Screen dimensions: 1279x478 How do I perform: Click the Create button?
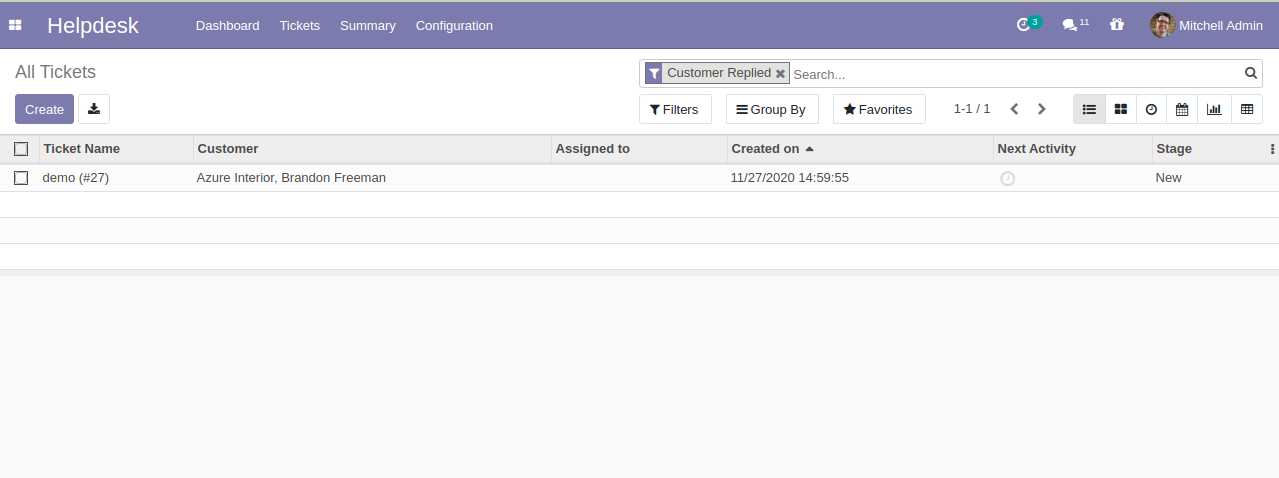coord(44,109)
